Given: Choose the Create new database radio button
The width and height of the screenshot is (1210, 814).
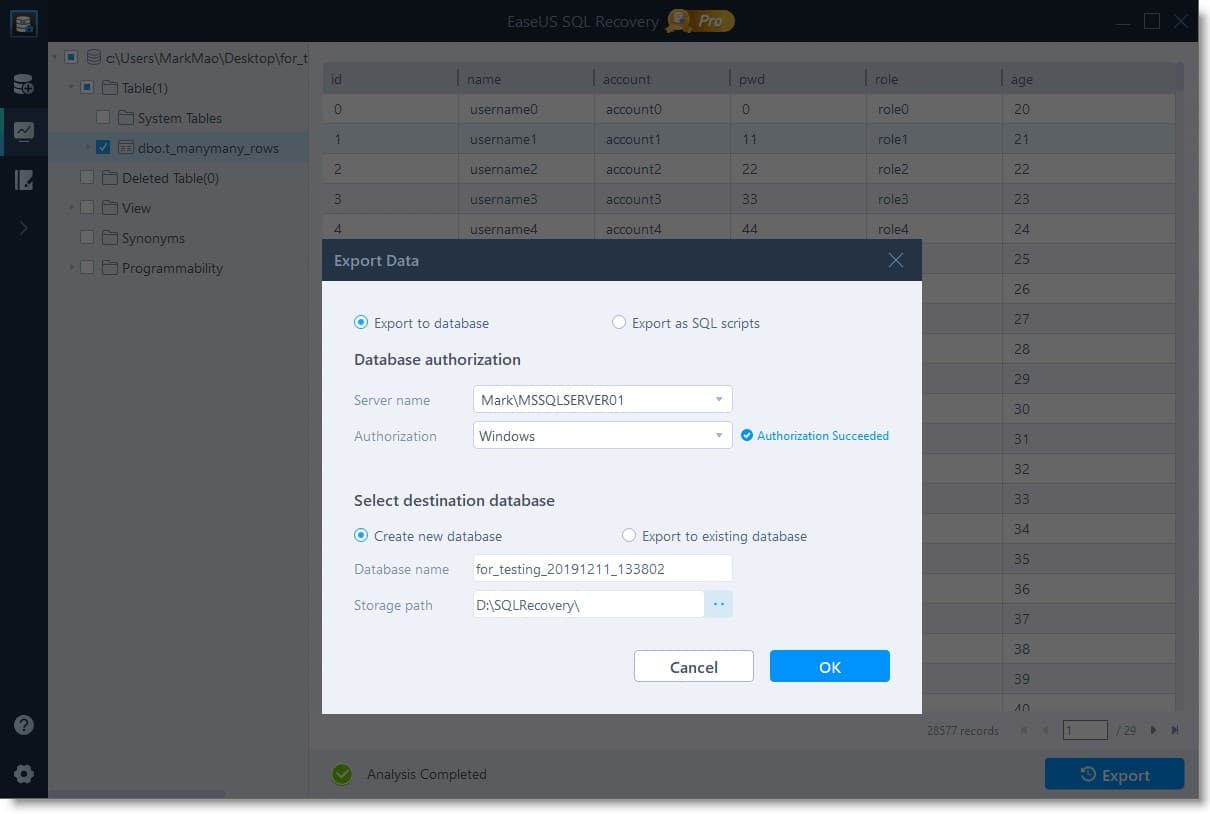Looking at the screenshot, I should tap(361, 536).
